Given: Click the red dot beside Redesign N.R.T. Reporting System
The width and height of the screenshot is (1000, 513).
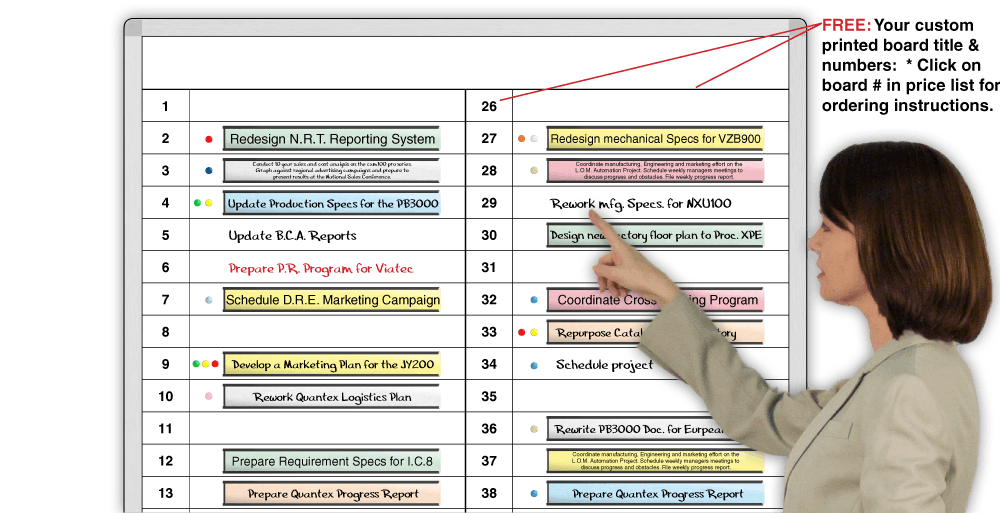Looking at the screenshot, I should point(208,140).
